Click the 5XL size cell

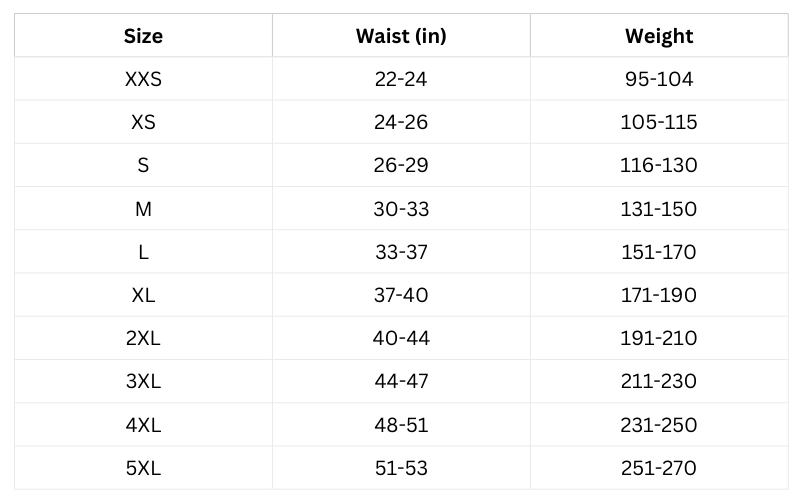(x=143, y=467)
